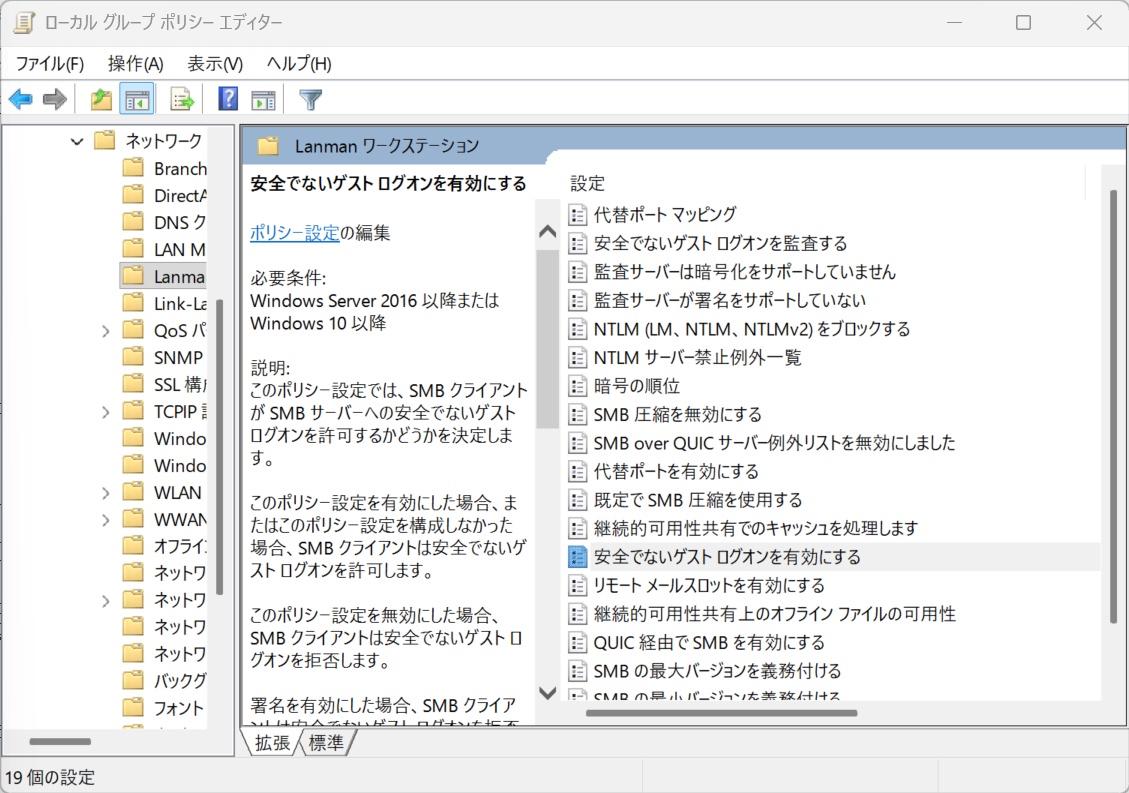Click the Export List toolbar icon
Screen dimensions: 1129x793
(x=181, y=99)
